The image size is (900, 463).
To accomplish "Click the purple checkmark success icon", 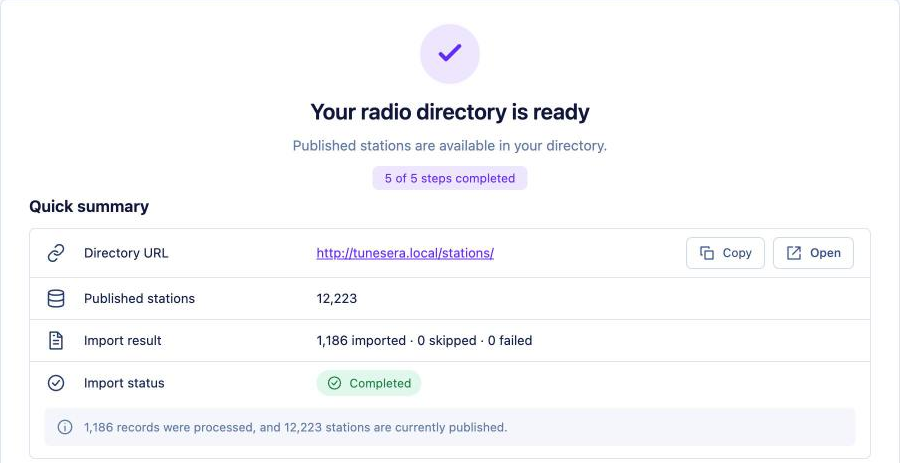I will coord(450,54).
